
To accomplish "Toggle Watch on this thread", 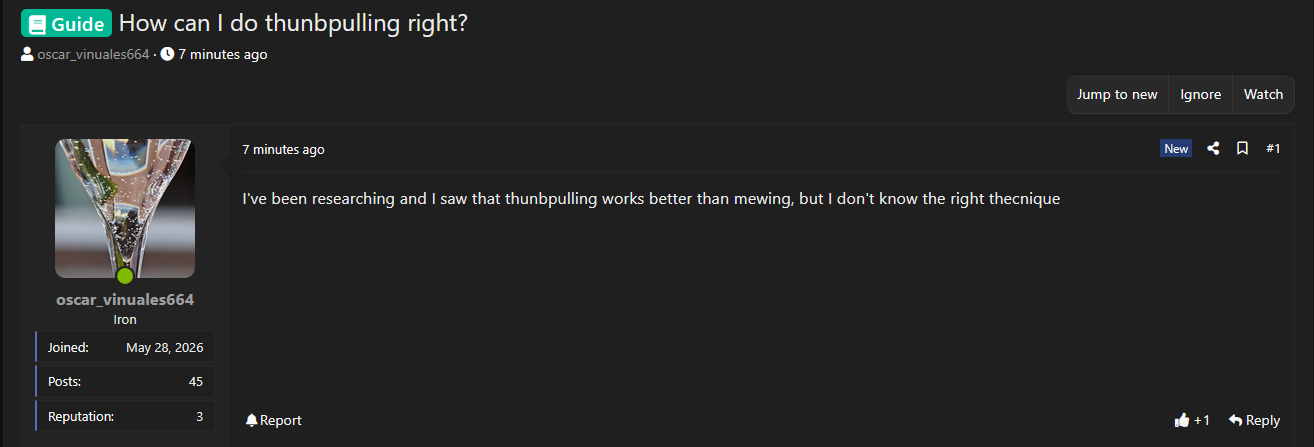I will point(1263,94).
